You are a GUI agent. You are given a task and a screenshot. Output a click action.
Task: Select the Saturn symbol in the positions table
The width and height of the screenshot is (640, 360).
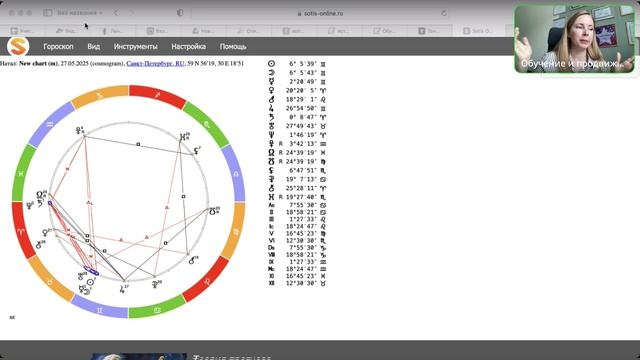point(271,117)
